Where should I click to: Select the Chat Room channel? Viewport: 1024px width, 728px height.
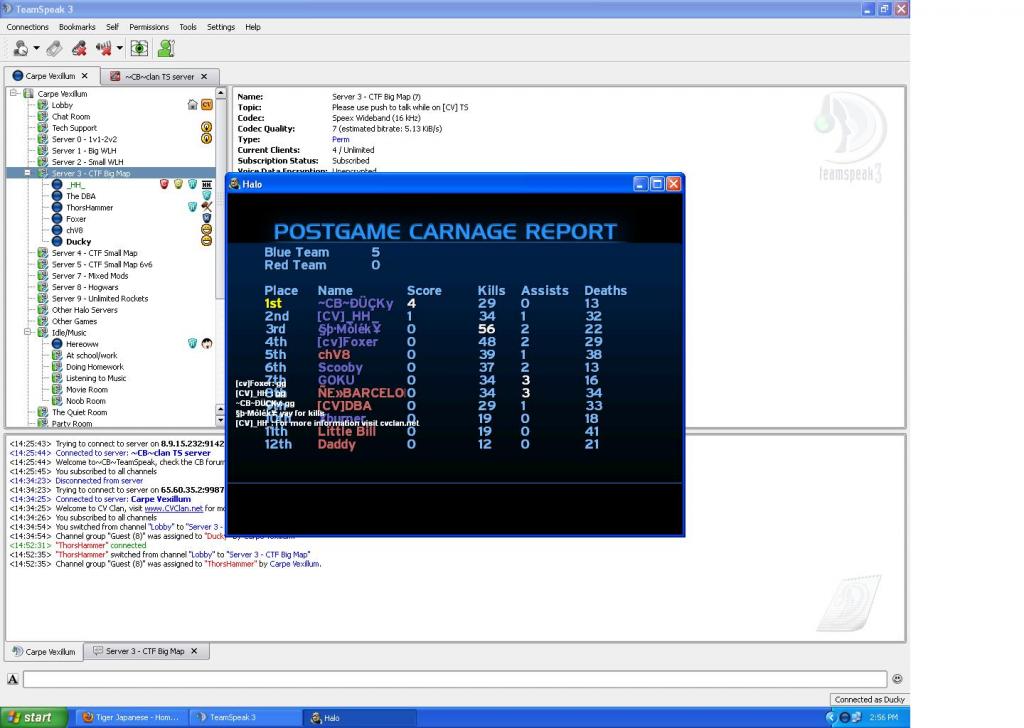click(x=71, y=116)
